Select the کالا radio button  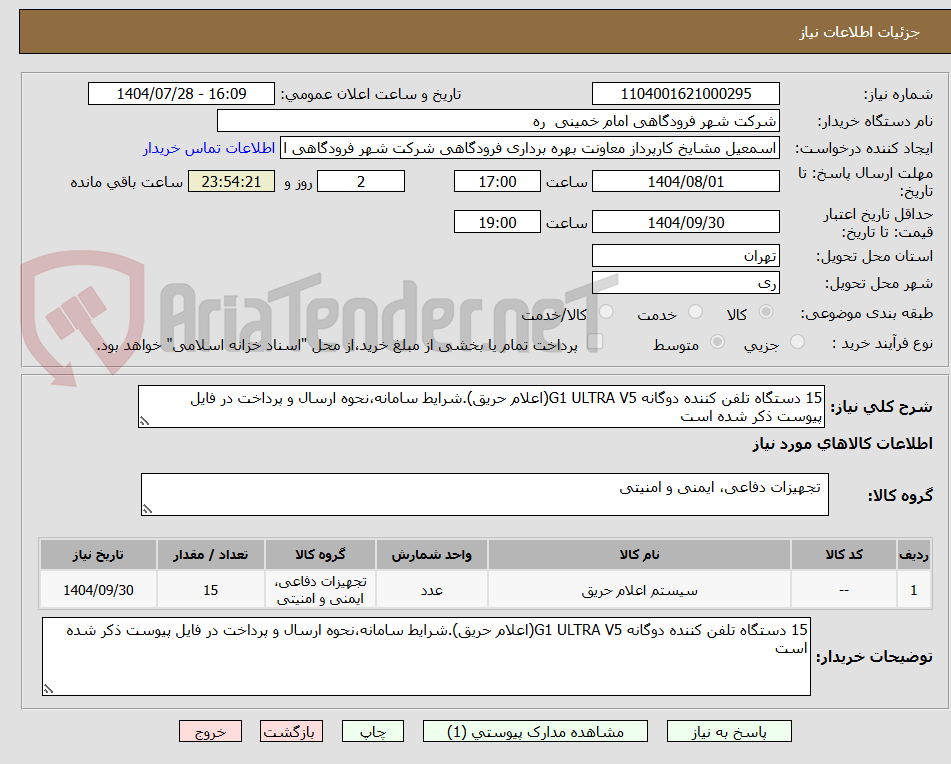pos(766,312)
